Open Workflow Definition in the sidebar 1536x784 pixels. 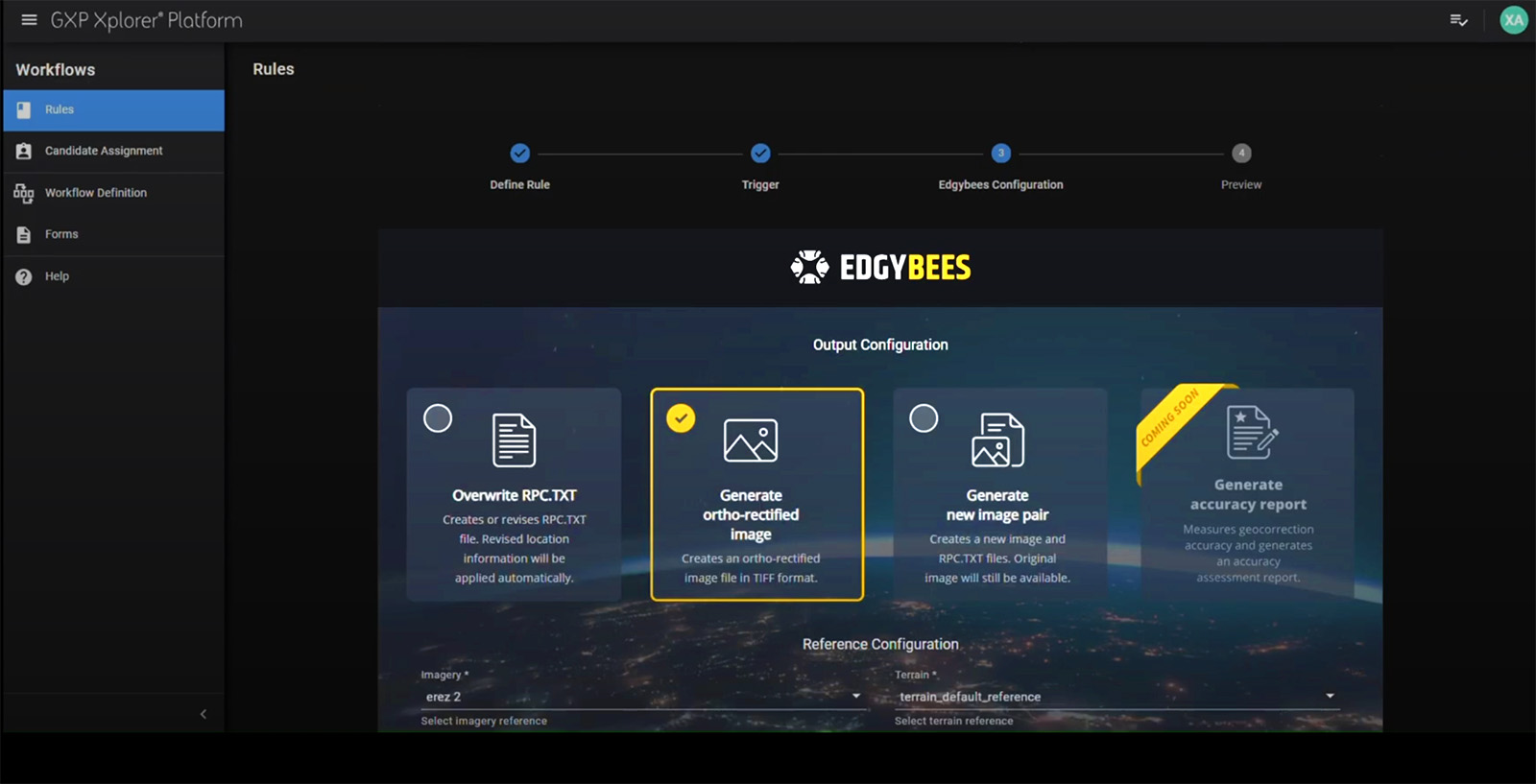[x=96, y=193]
